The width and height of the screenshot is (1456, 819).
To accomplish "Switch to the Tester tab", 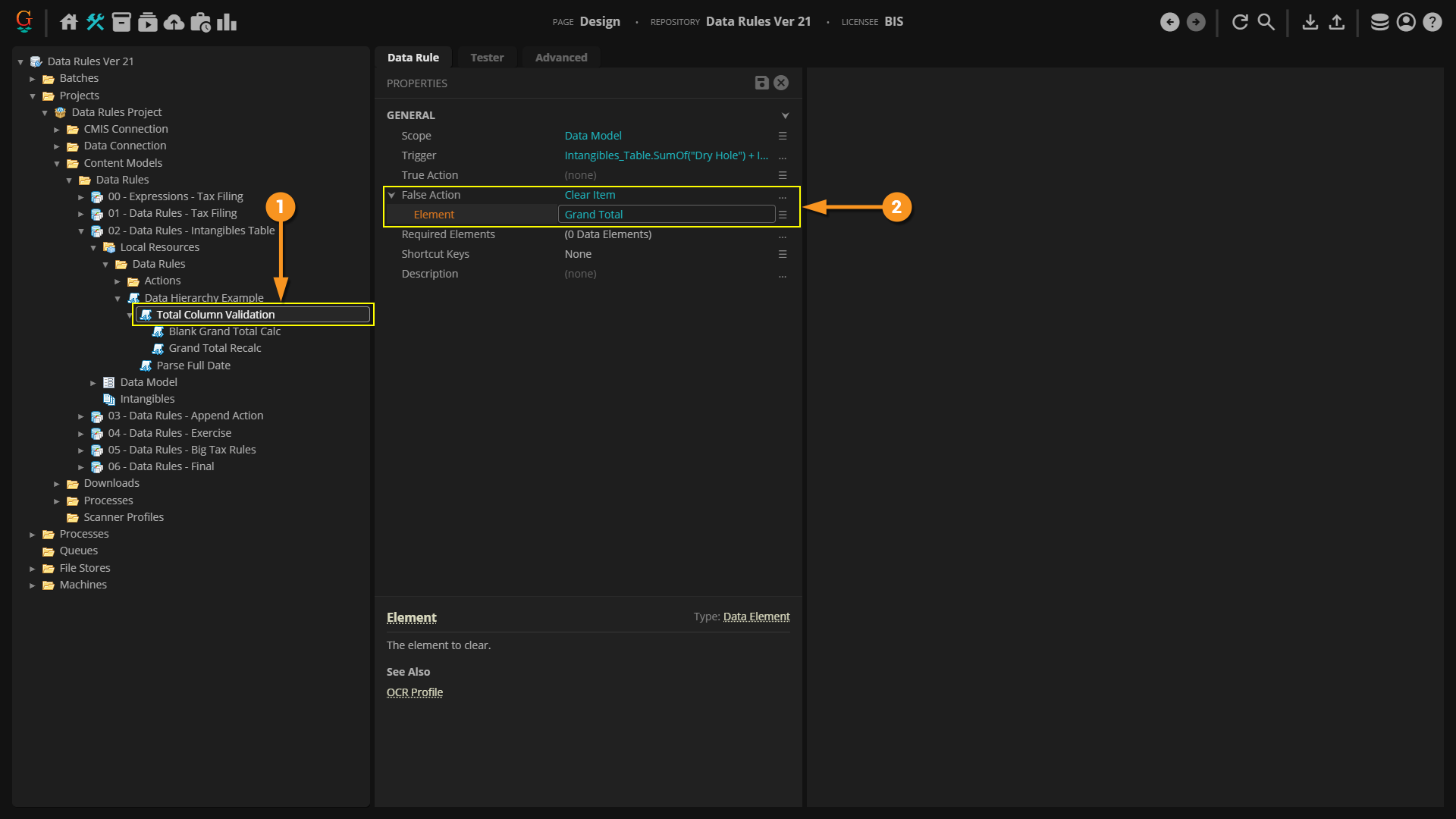I will tap(486, 58).
